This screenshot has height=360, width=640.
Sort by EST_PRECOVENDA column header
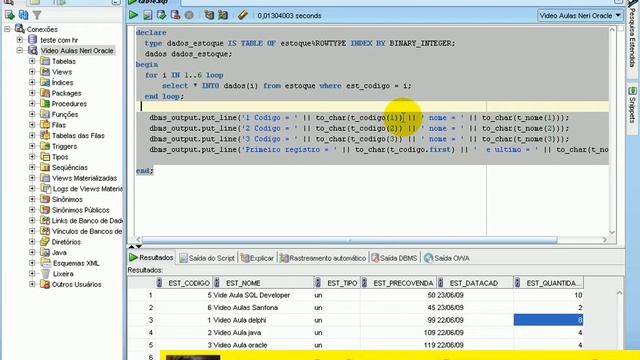[398, 283]
